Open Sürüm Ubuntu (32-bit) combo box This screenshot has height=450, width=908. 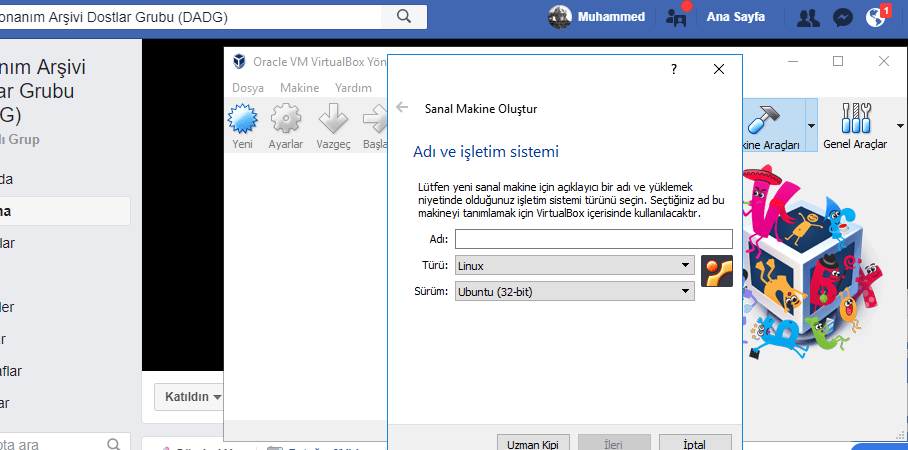574,291
